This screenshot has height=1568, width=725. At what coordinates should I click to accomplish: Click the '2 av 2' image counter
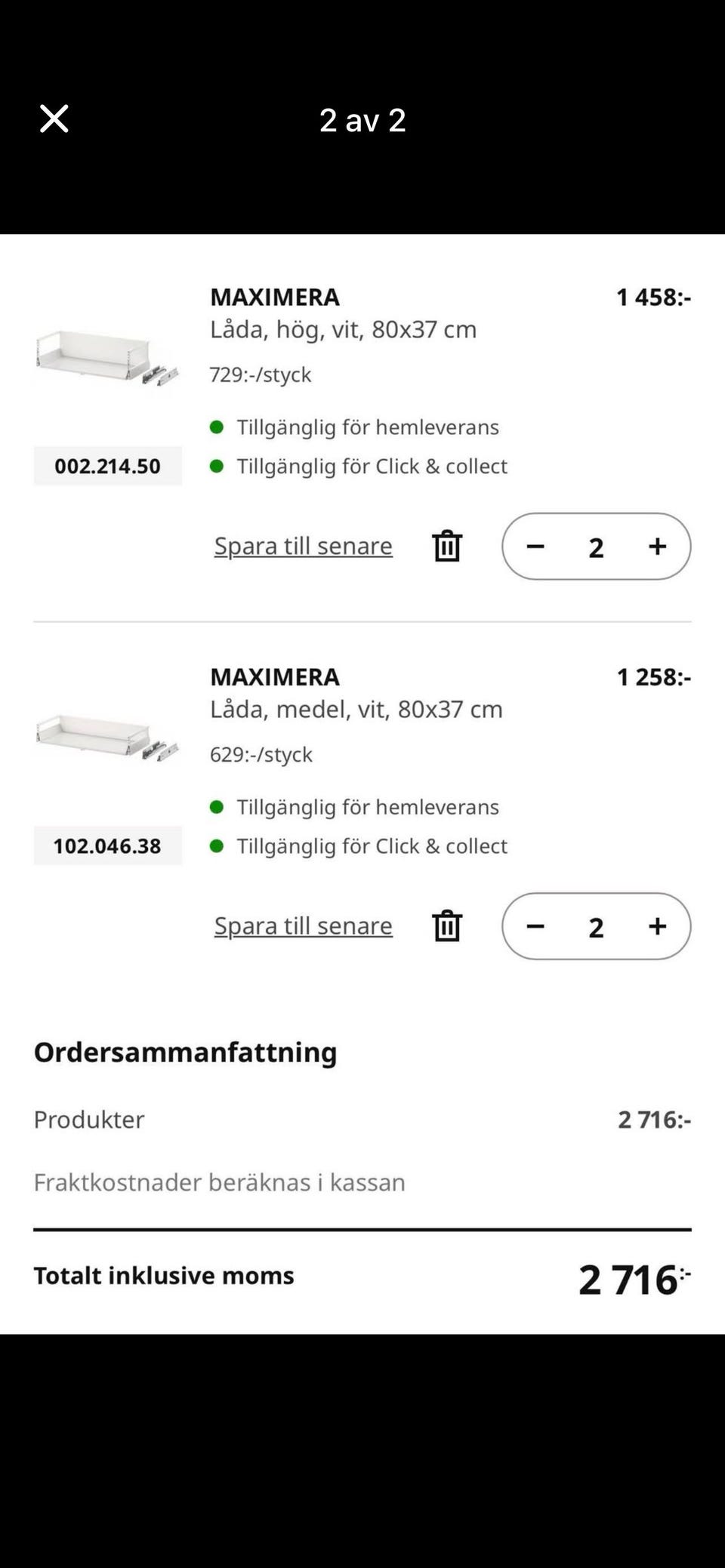coord(362,120)
